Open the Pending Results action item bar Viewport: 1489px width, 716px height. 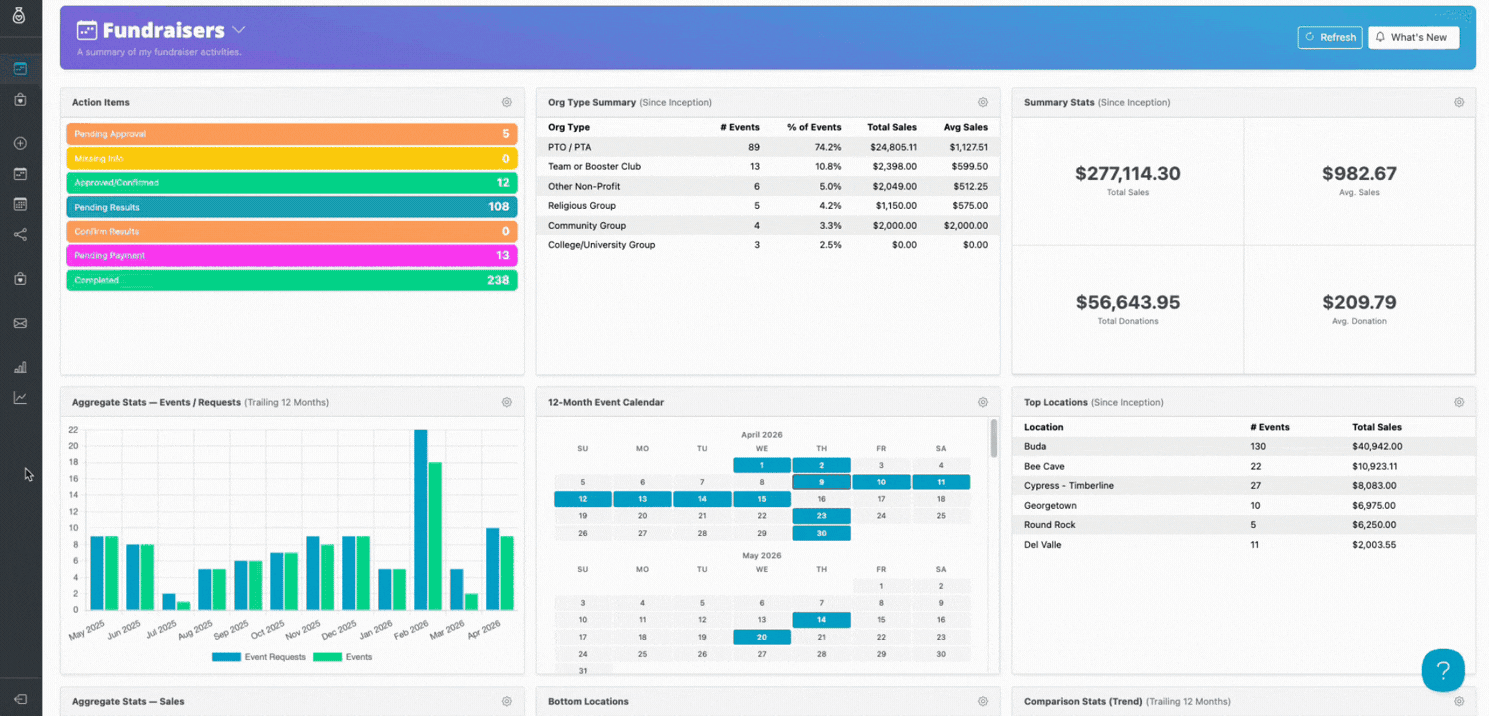292,207
